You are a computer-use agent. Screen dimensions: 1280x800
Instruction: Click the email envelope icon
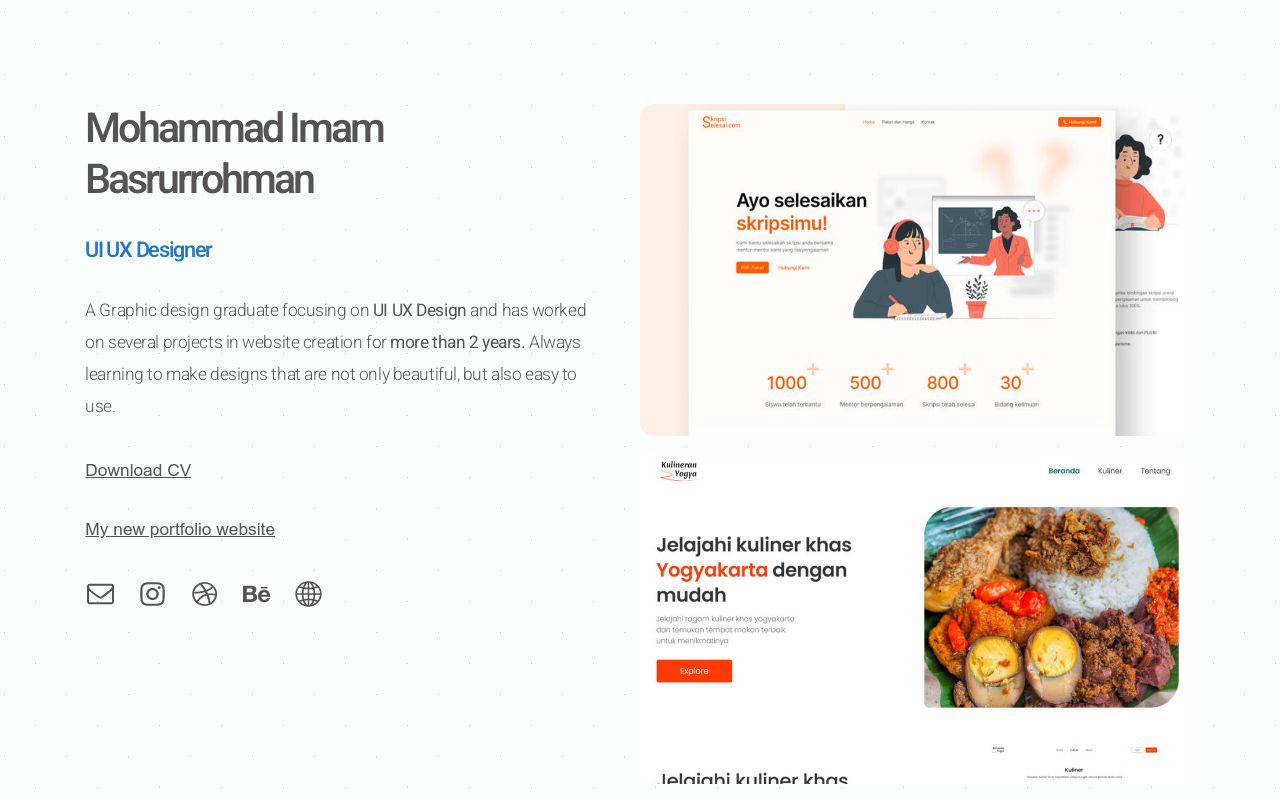coord(100,594)
